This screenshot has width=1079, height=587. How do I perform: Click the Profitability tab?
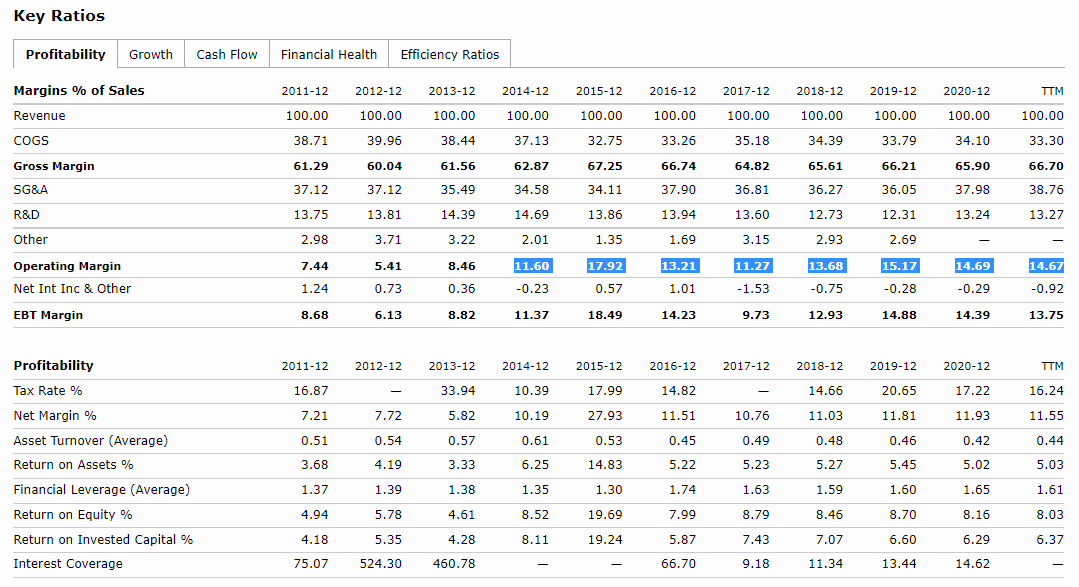pos(65,54)
